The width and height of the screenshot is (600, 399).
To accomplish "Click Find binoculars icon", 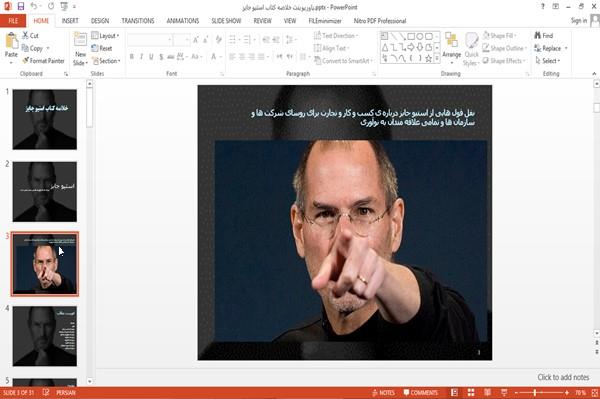I will click(x=538, y=36).
